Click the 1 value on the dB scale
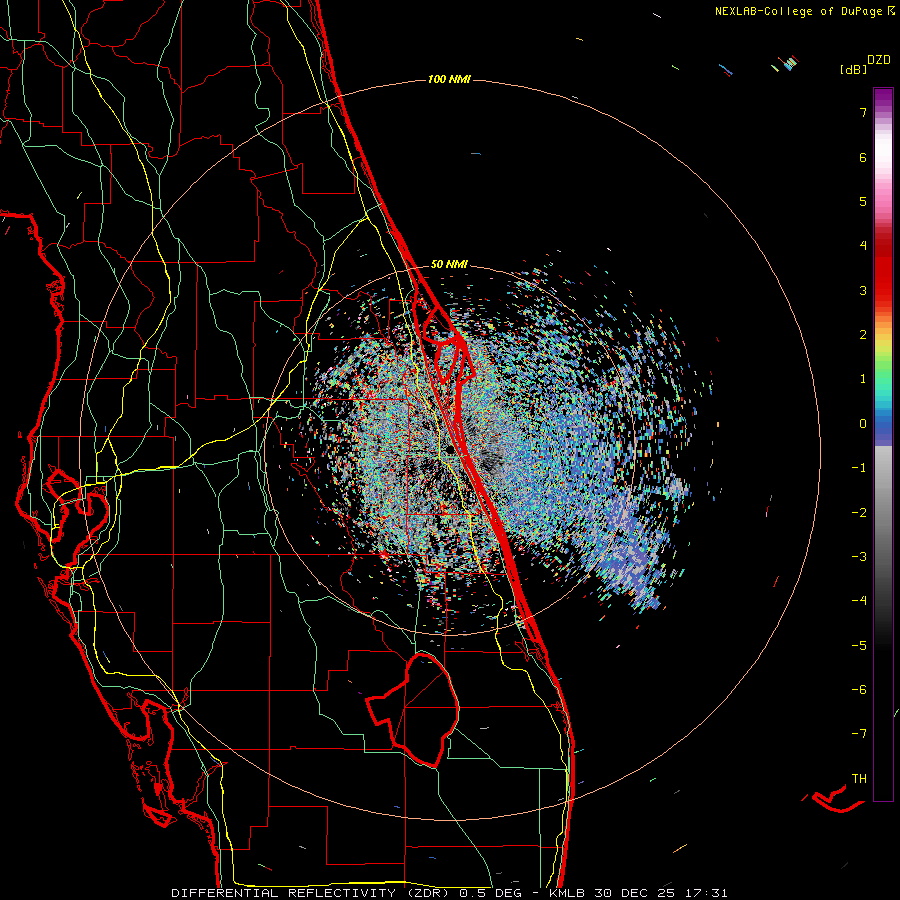This screenshot has width=900, height=900. point(863,379)
